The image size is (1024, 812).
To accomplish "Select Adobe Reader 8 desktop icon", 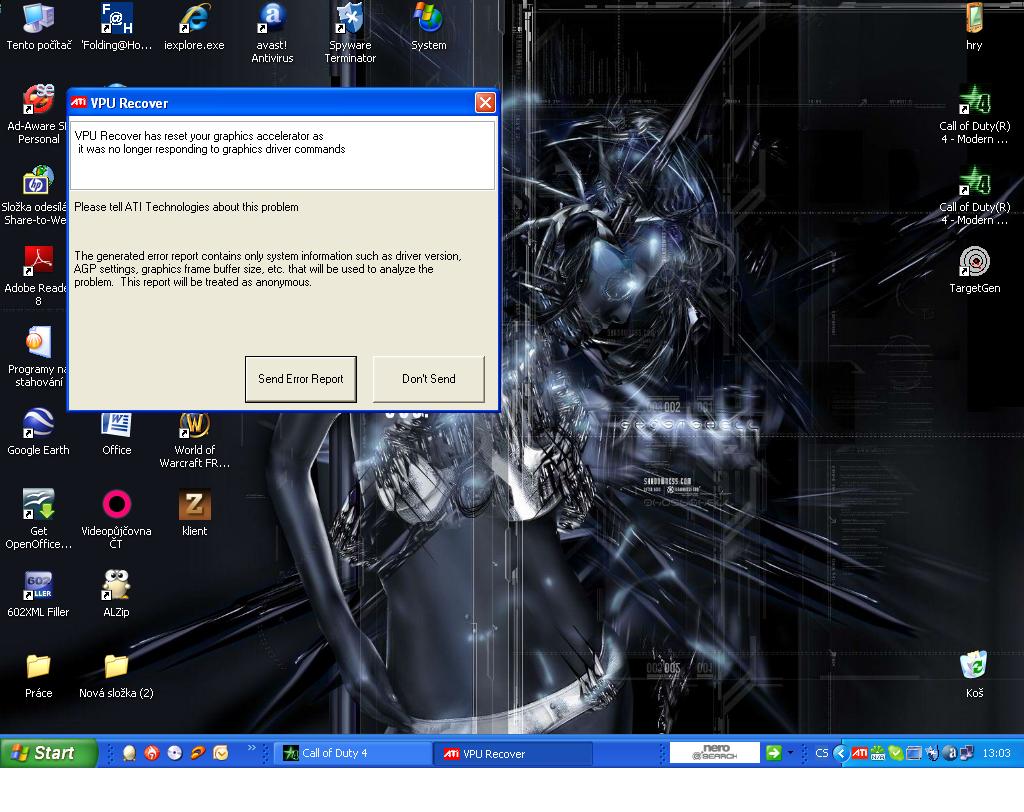I will pos(36,276).
